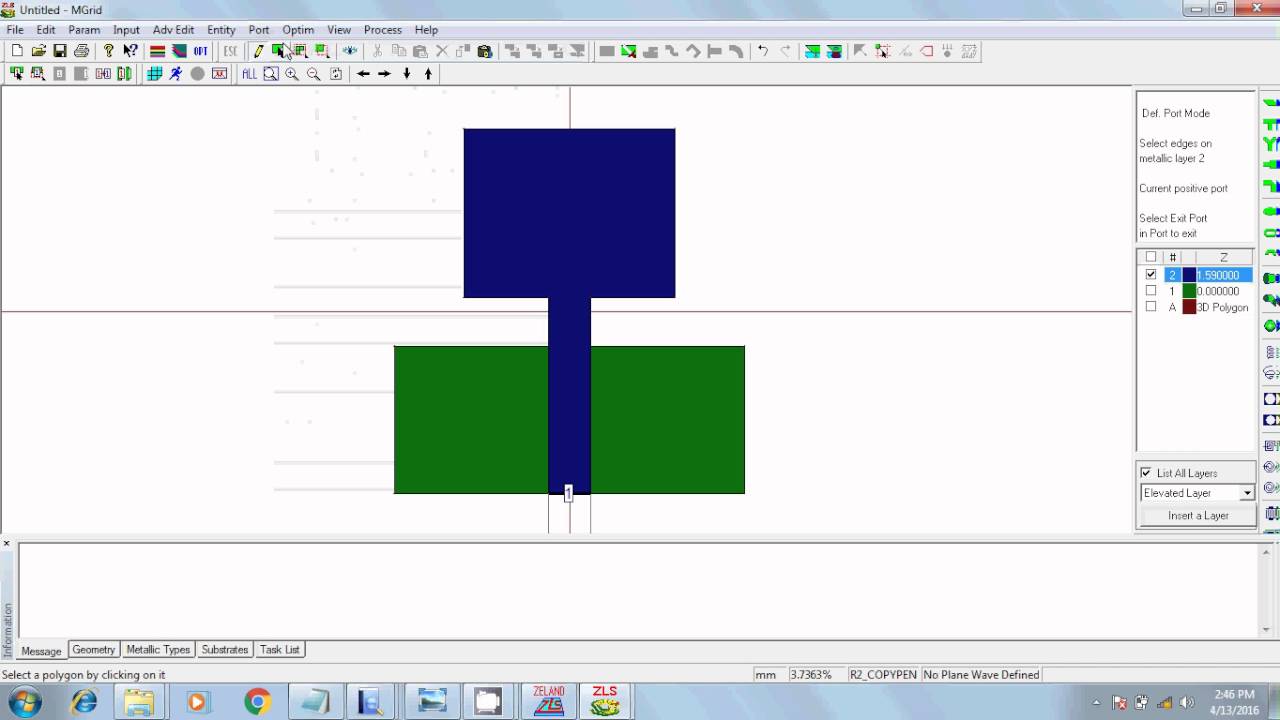Select the pencil draw tool

point(258,51)
